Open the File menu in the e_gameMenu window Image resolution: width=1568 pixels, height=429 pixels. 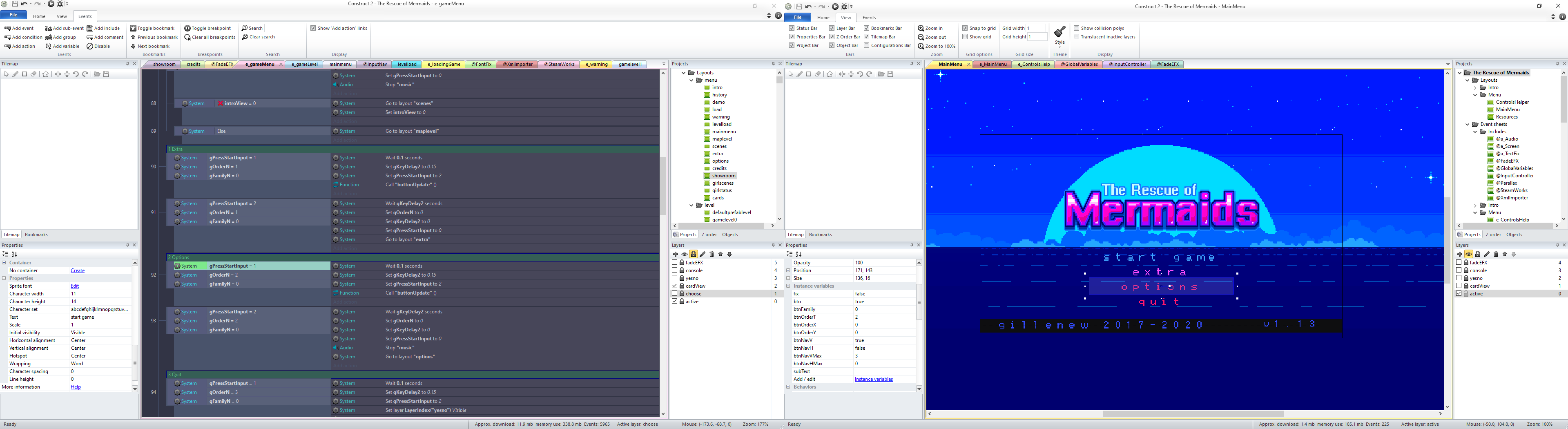click(x=13, y=15)
